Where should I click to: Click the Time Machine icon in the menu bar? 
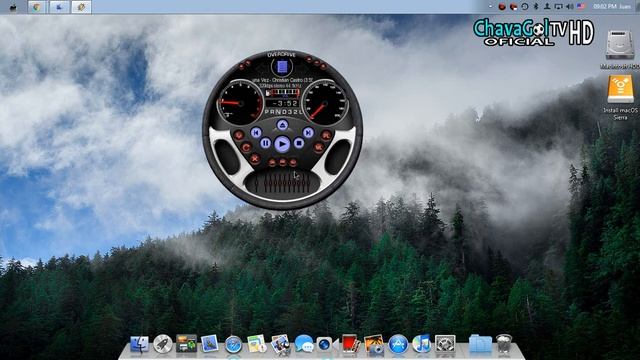525,7
